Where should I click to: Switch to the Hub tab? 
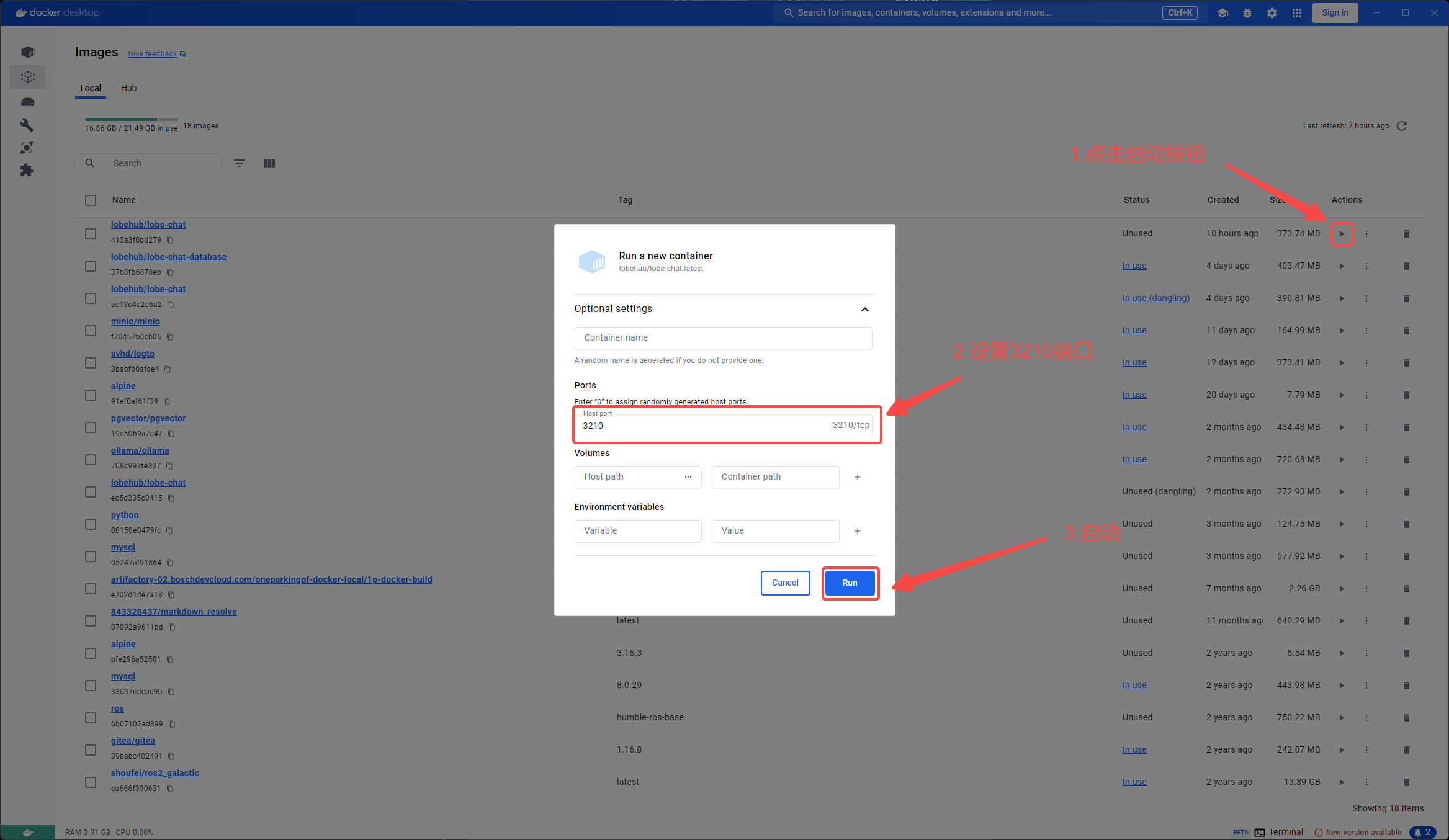pos(128,88)
